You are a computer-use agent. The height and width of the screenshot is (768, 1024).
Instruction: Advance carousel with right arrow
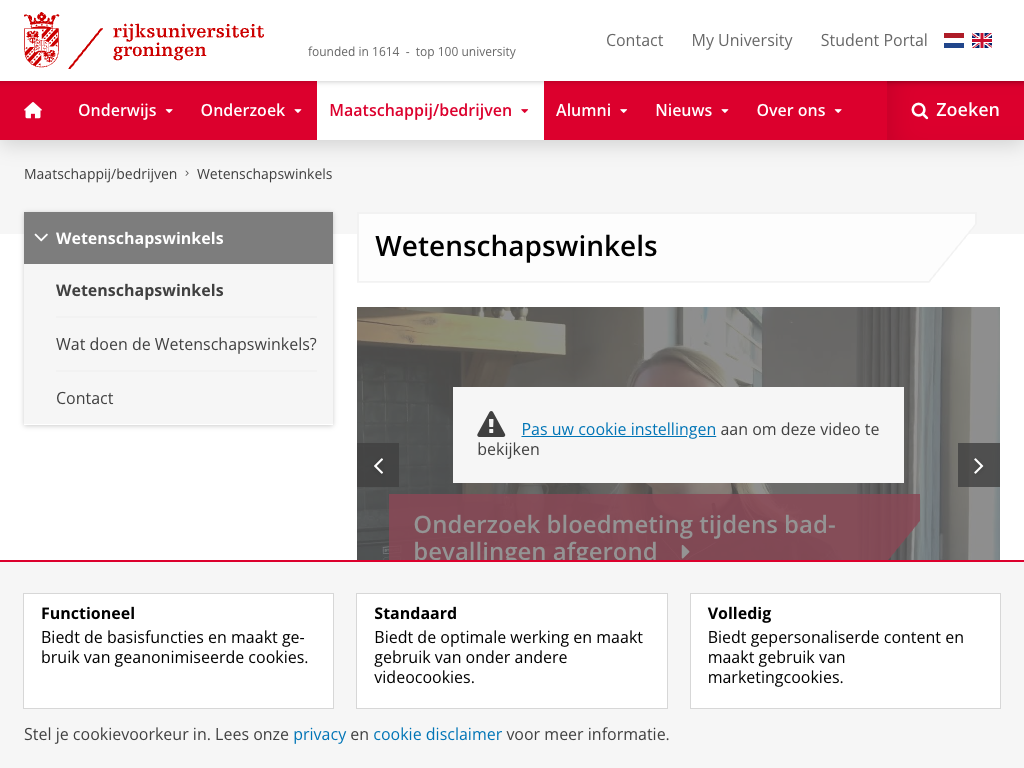point(978,465)
